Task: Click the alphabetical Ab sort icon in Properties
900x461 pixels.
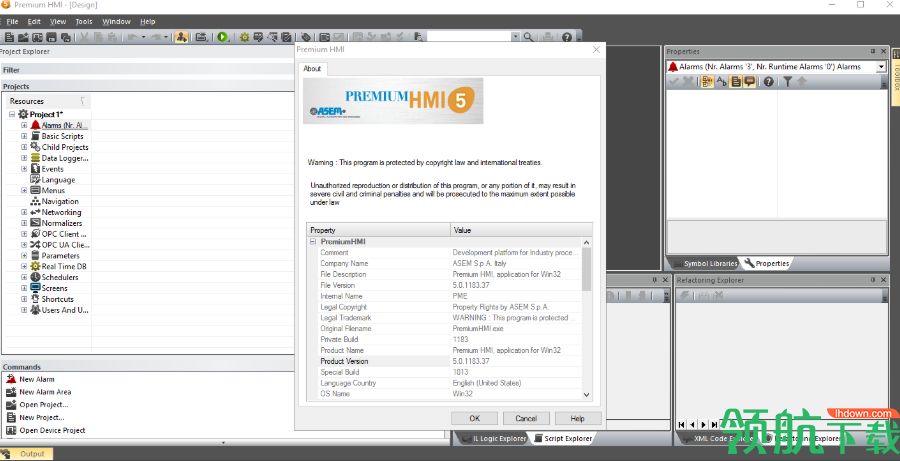Action: [x=721, y=82]
